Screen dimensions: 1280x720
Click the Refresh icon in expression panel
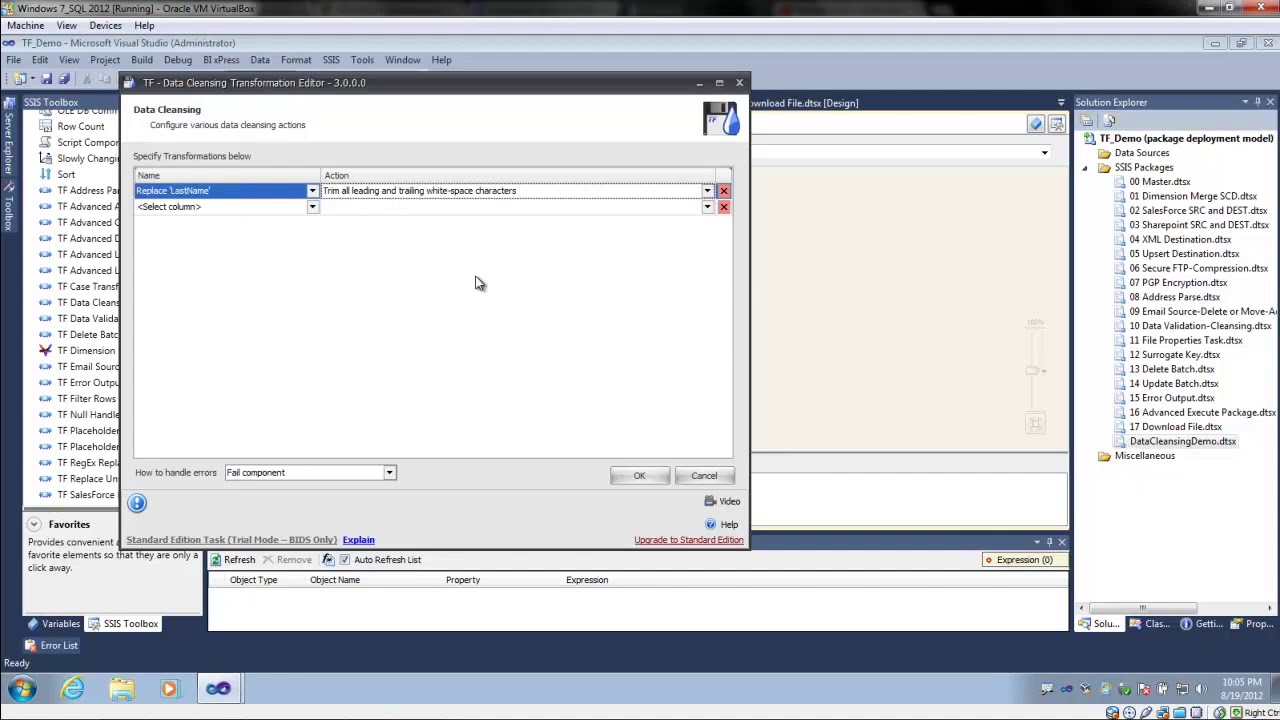pos(215,560)
